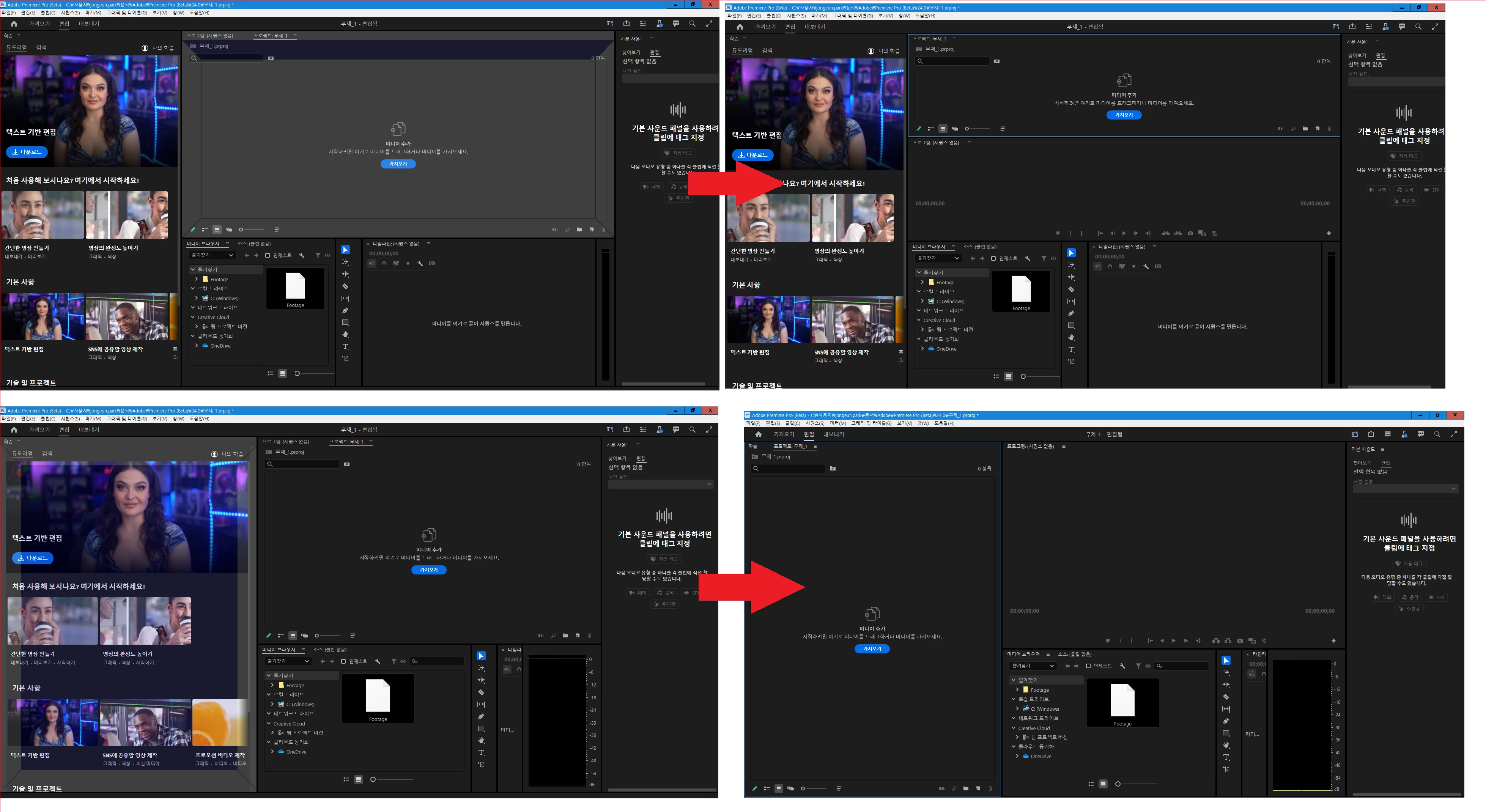Screen dimensions: 1486x812
Task: Toggle eye visibility icon in top-right media browser
Action: 1053,258
